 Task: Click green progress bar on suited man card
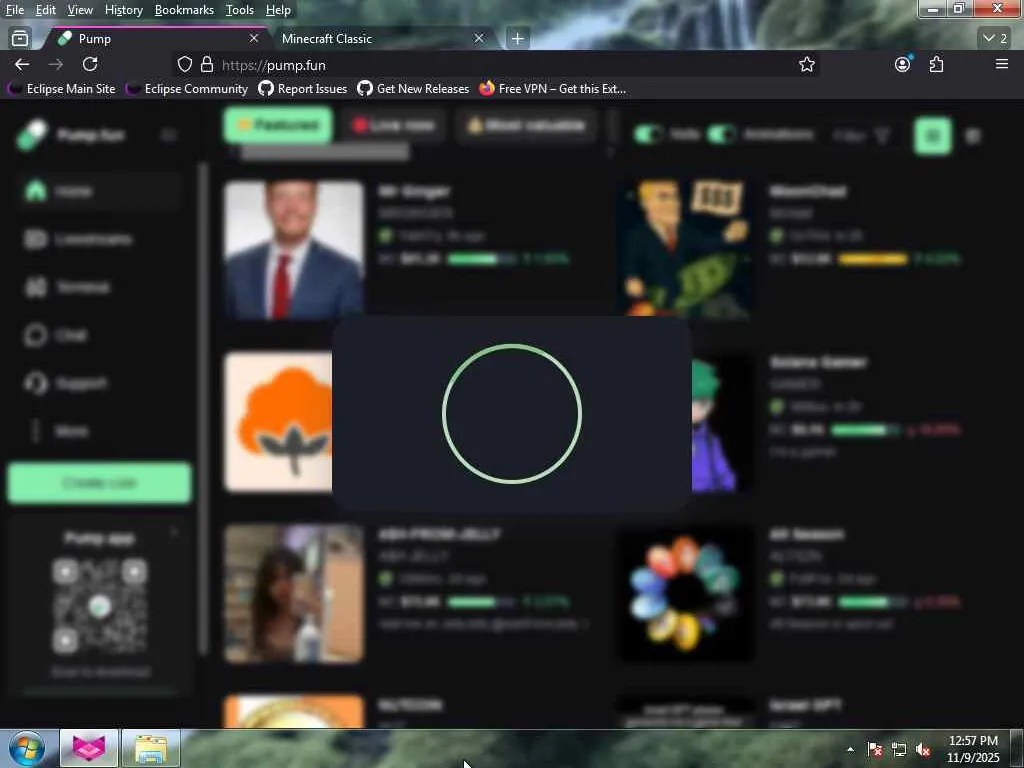(481, 259)
